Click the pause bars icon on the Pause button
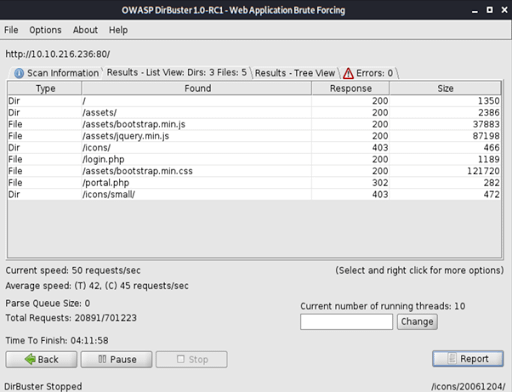 pyautogui.click(x=102, y=359)
